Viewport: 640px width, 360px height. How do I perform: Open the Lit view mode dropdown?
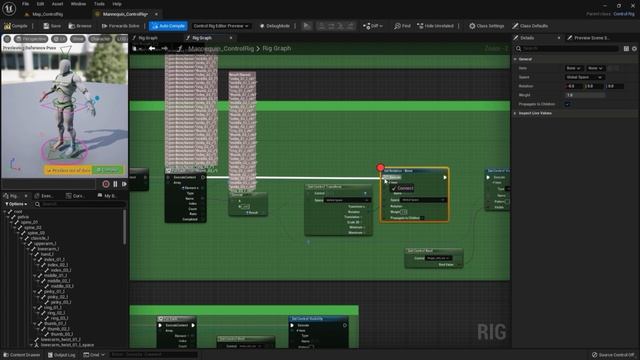click(60, 39)
